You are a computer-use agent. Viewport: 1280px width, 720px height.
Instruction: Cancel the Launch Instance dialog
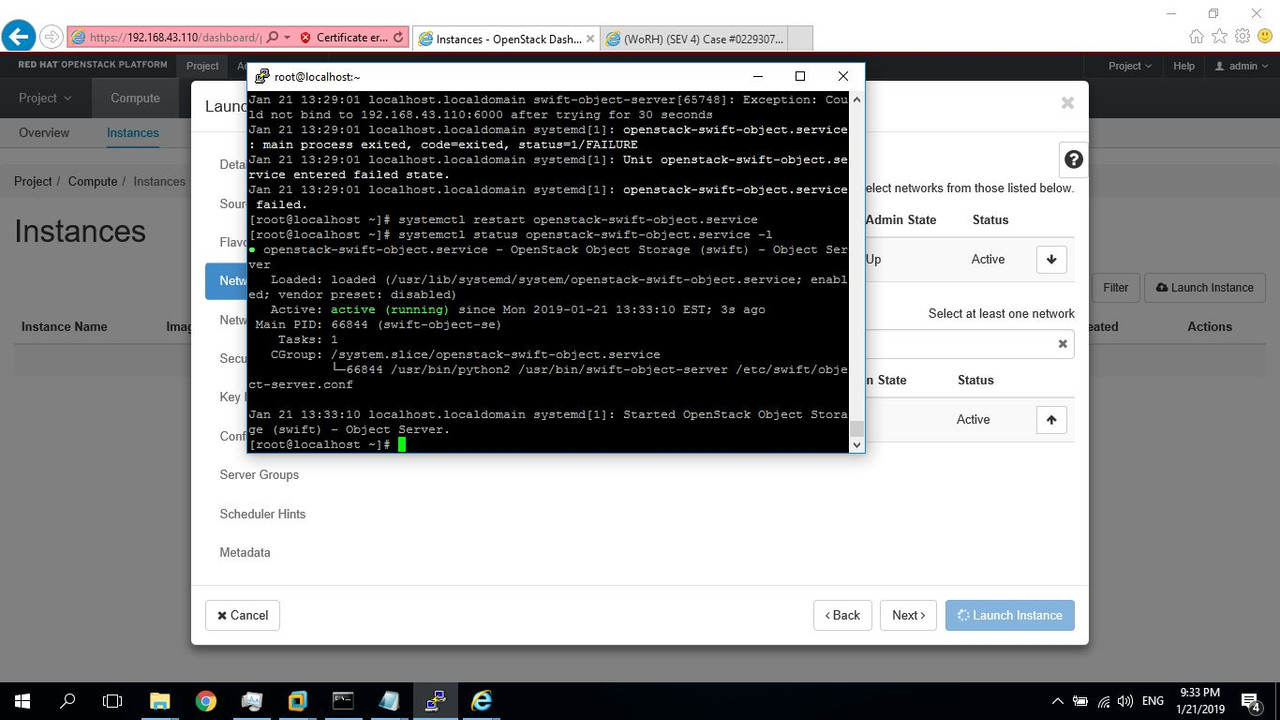click(x=242, y=615)
